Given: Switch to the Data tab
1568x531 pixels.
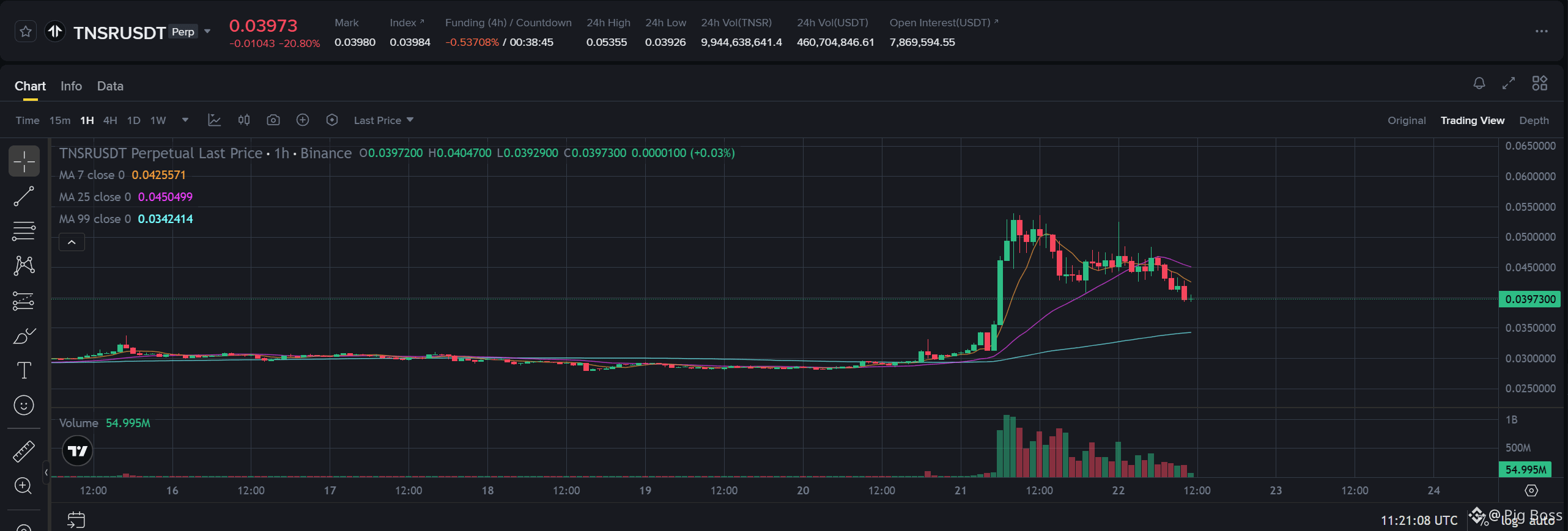Looking at the screenshot, I should coord(110,86).
